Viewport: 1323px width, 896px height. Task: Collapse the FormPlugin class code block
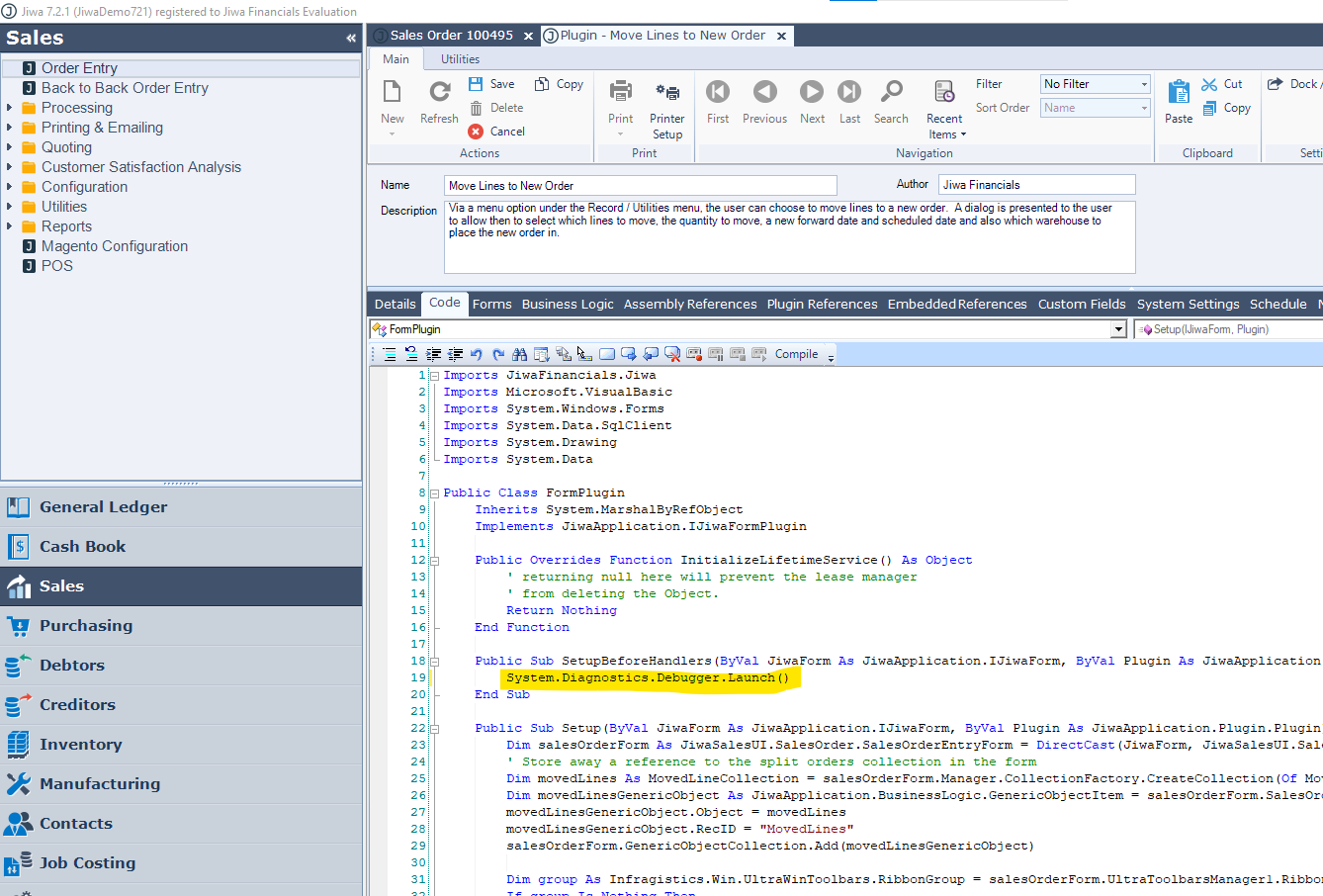point(434,493)
